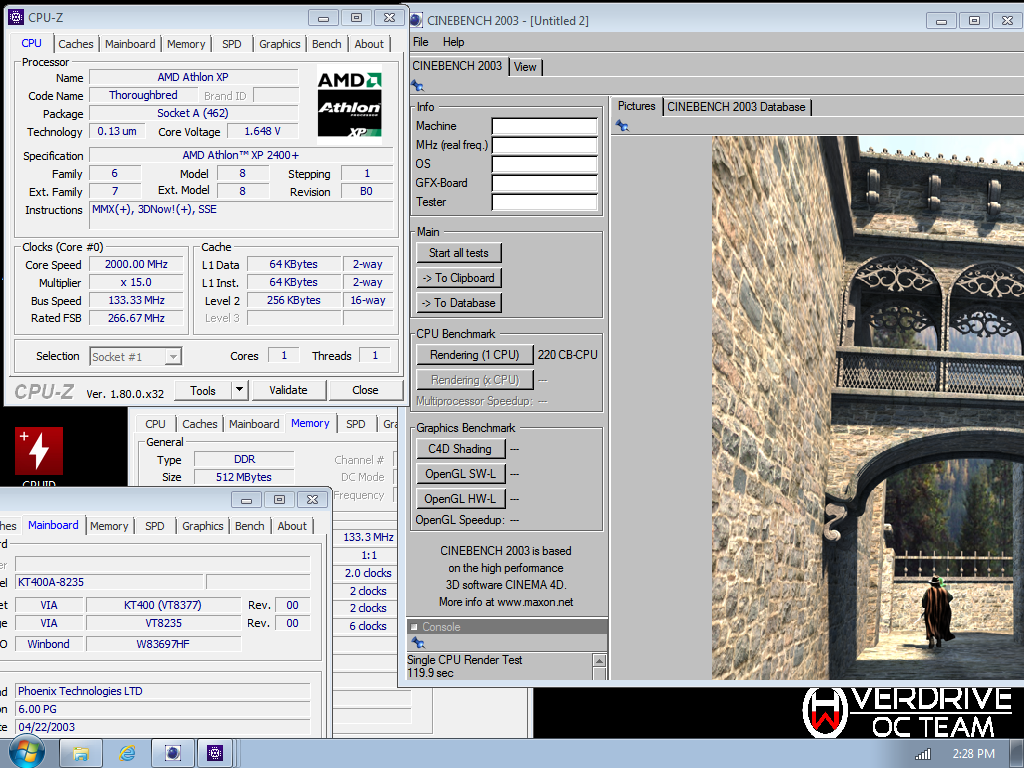The image size is (1024, 768).
Task: Run the OpenGL SW-L test
Action: click(460, 473)
